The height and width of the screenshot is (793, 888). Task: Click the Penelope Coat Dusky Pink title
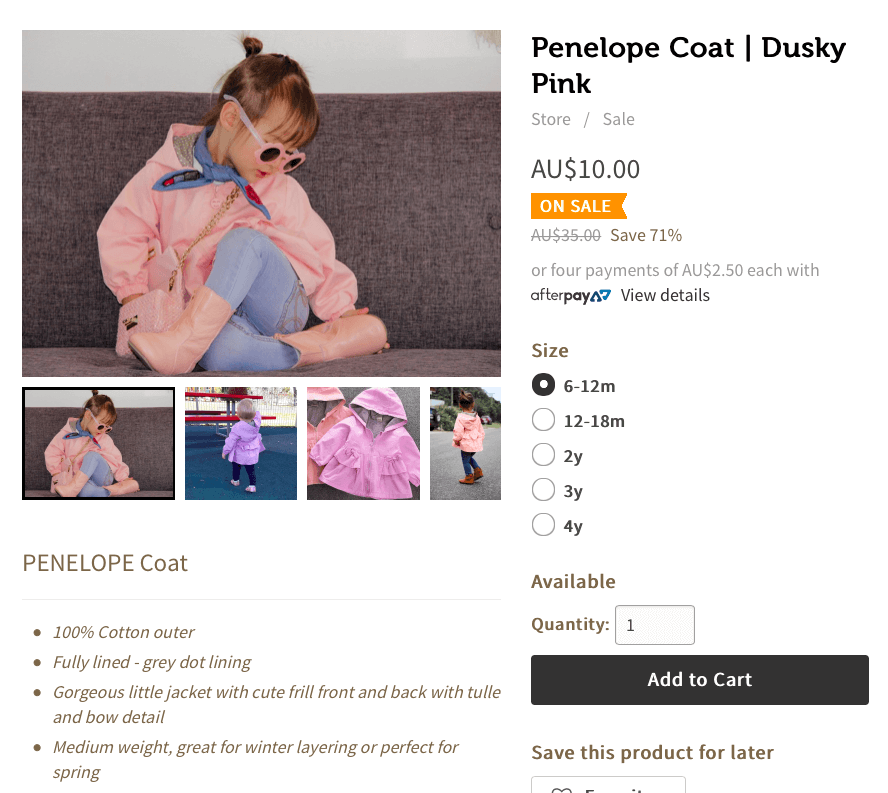(688, 65)
